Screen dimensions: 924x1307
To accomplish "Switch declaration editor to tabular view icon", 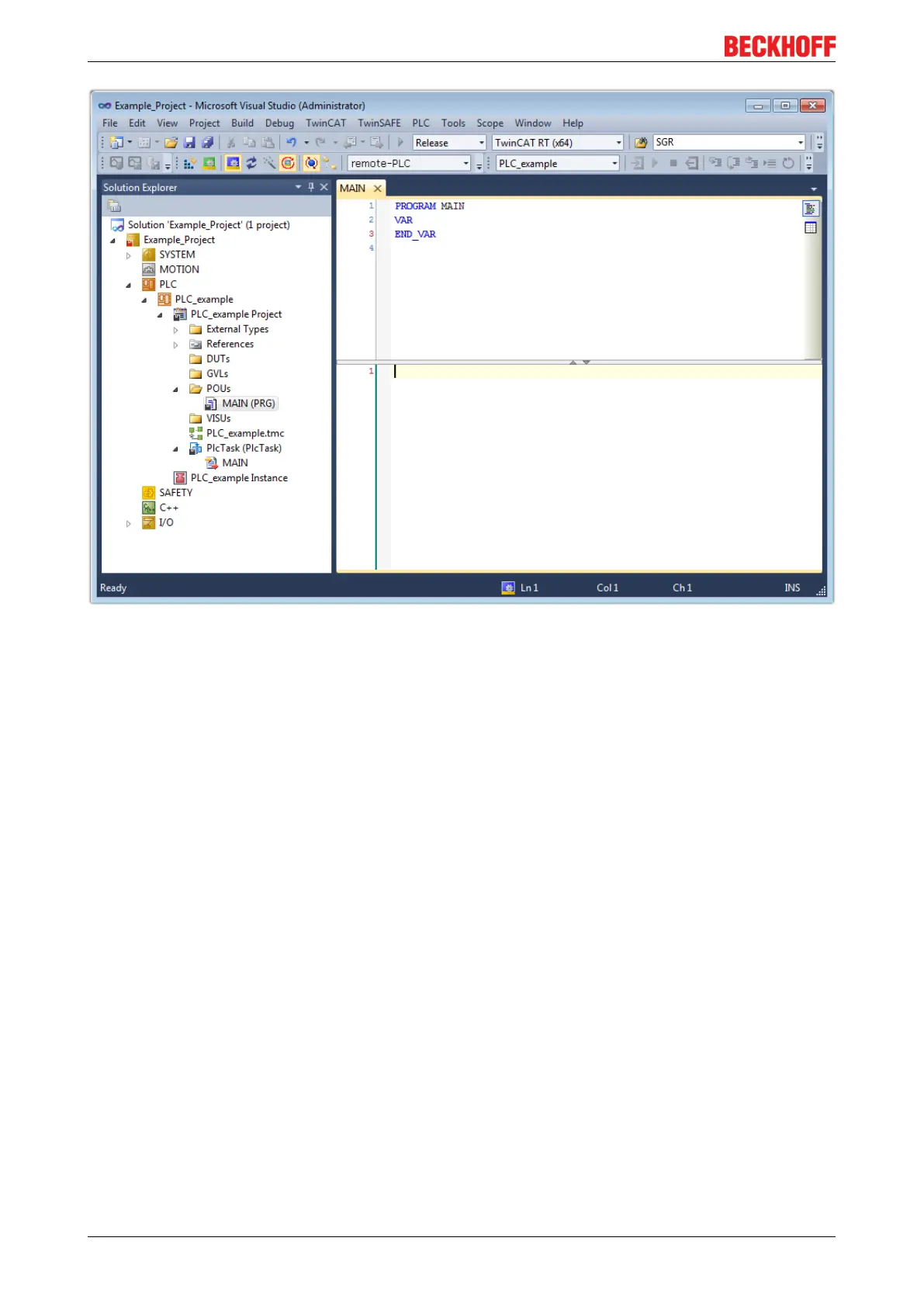I will click(811, 228).
